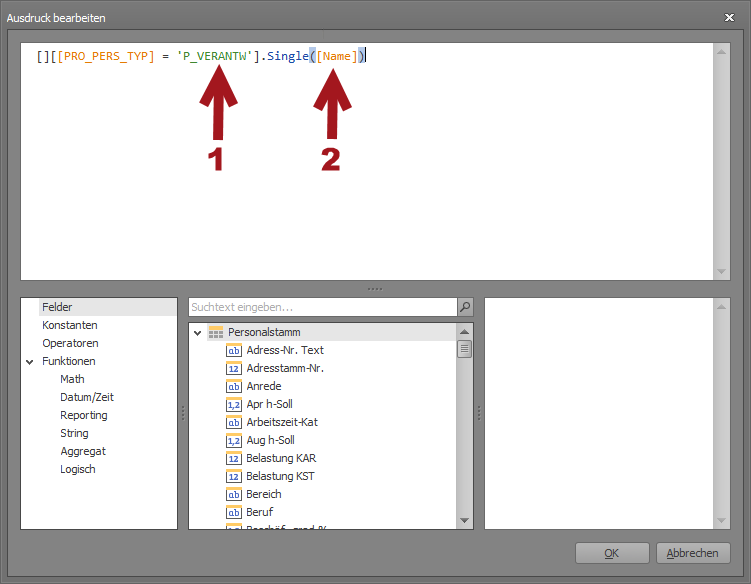
Task: Select the Belastung KAR field
Action: [281, 458]
